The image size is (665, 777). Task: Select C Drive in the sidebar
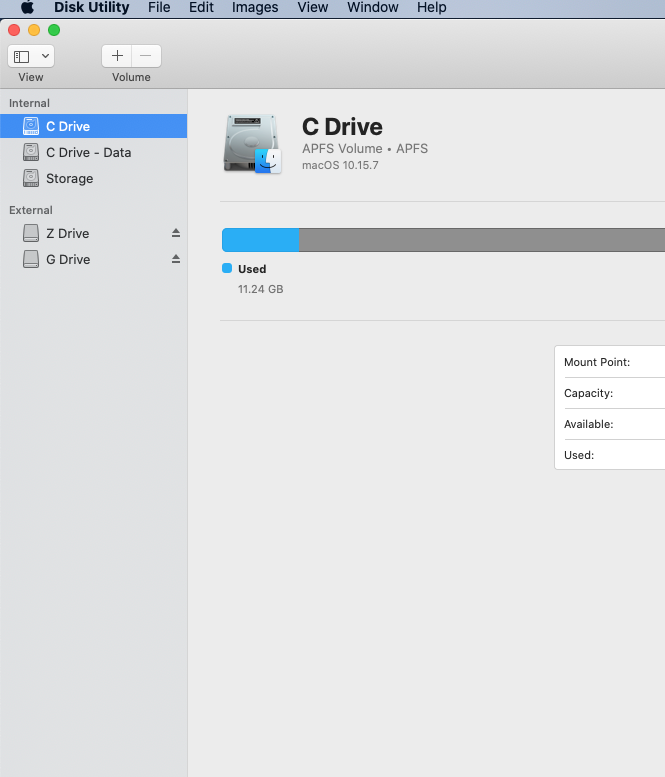coord(94,126)
